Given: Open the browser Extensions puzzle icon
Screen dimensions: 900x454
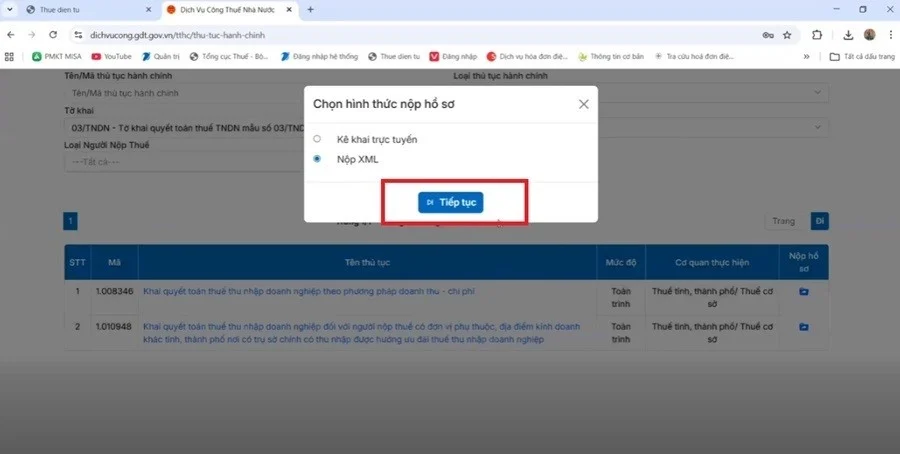Looking at the screenshot, I should click(817, 35).
